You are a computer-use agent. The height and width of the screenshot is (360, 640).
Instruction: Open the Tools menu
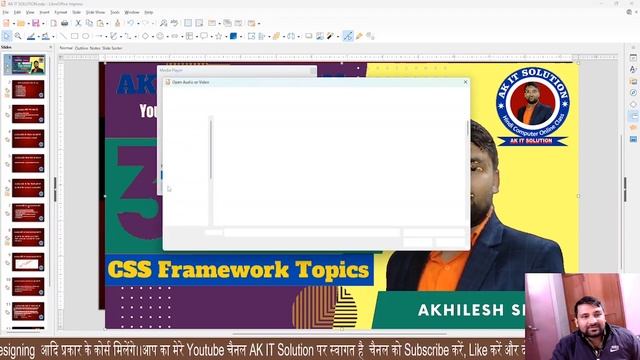pos(115,12)
